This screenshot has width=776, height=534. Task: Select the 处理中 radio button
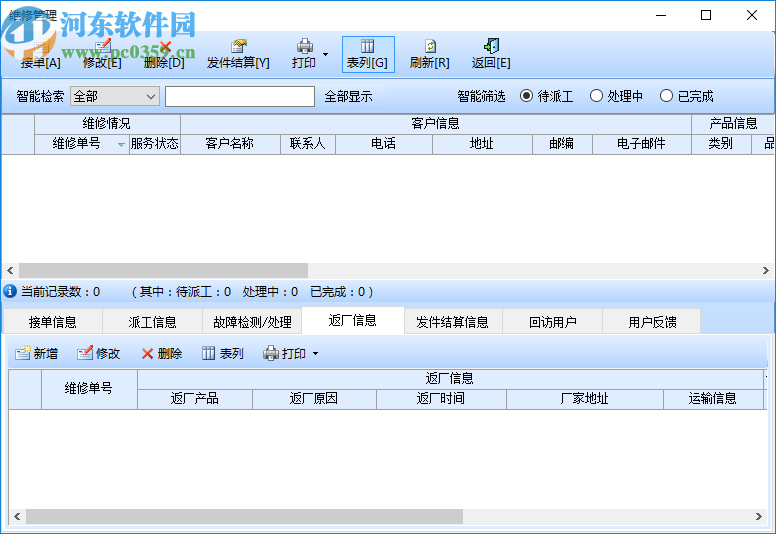tap(596, 96)
